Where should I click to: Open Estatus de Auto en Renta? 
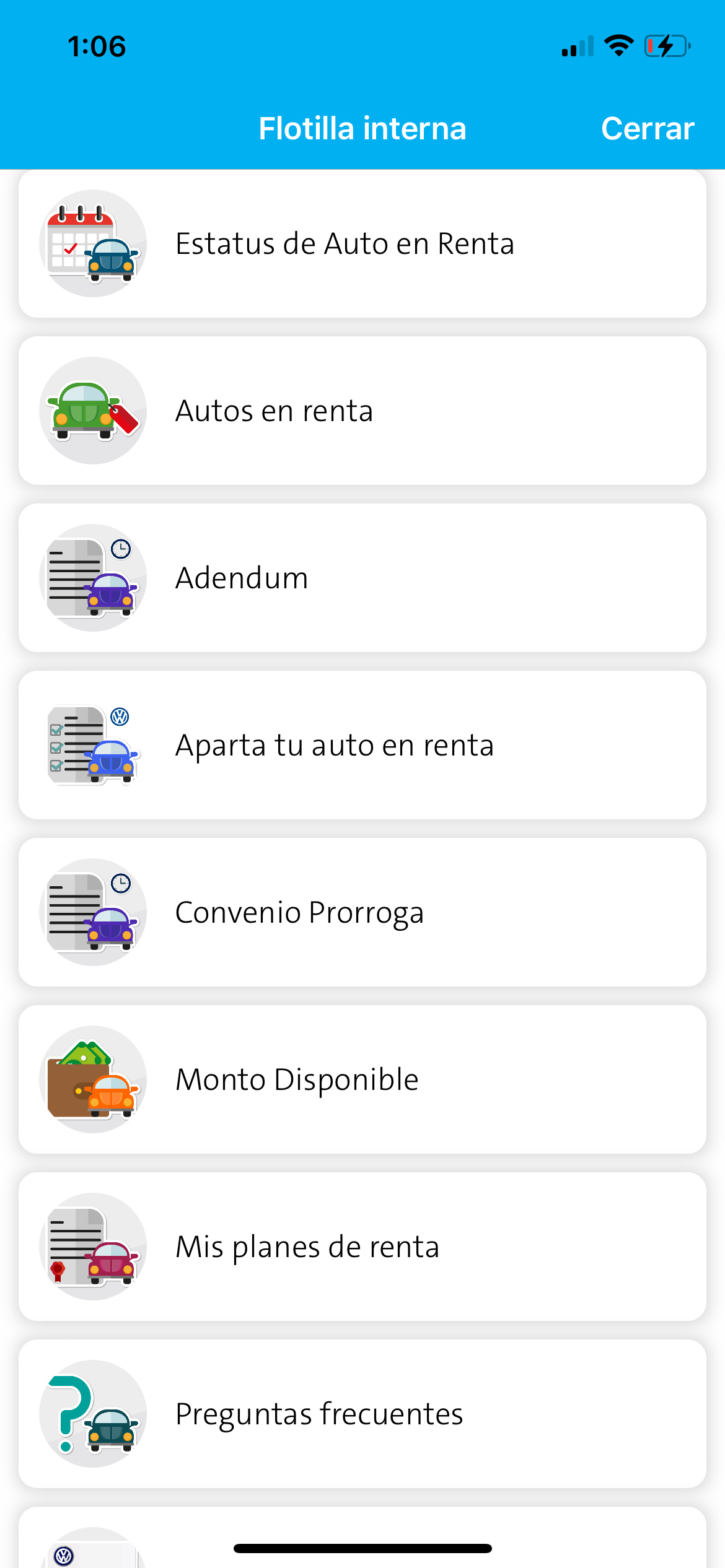tap(345, 243)
